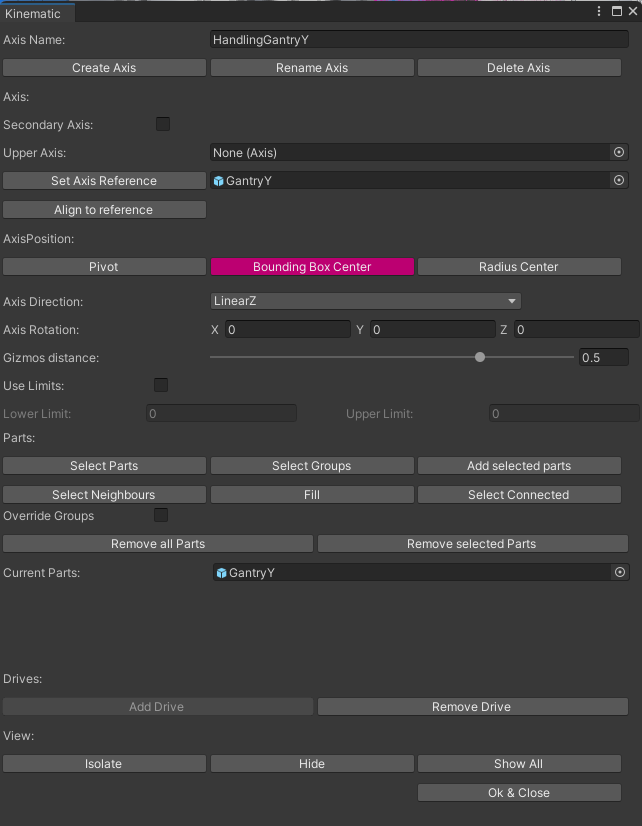642x826 pixels.
Task: Enable the Secondary Axis checkbox
Action: pyautogui.click(x=162, y=124)
